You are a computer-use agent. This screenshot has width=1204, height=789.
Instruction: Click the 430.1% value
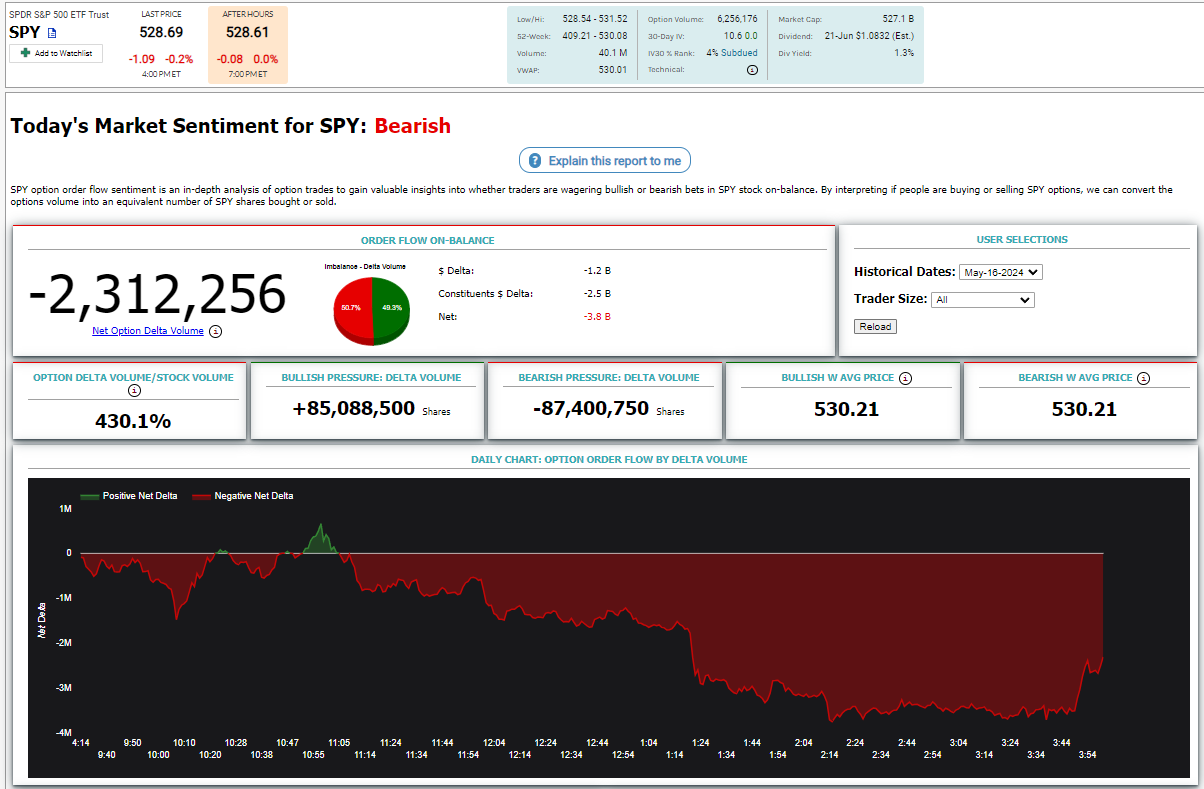pyautogui.click(x=133, y=421)
